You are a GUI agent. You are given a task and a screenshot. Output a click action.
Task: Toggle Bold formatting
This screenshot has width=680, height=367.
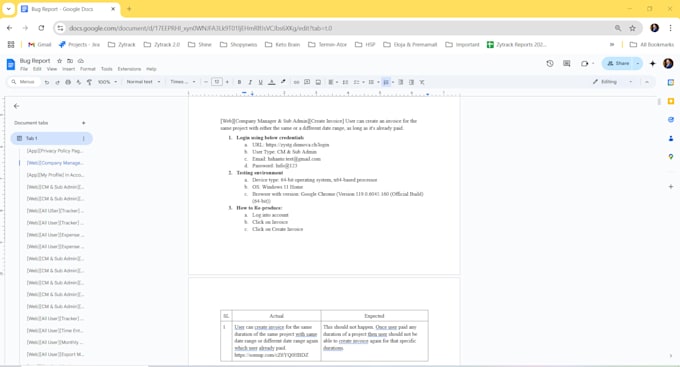(239, 82)
